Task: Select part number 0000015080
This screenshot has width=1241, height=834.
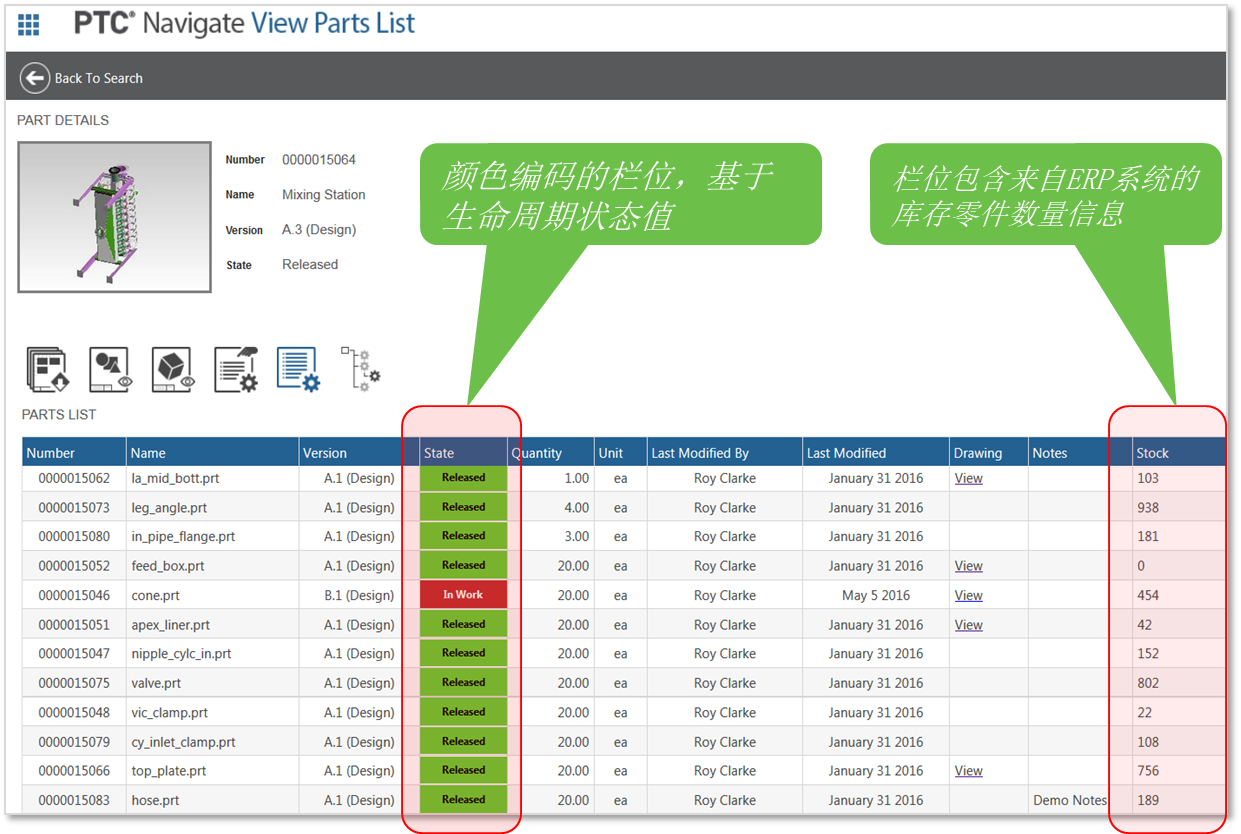Action: click(x=74, y=536)
